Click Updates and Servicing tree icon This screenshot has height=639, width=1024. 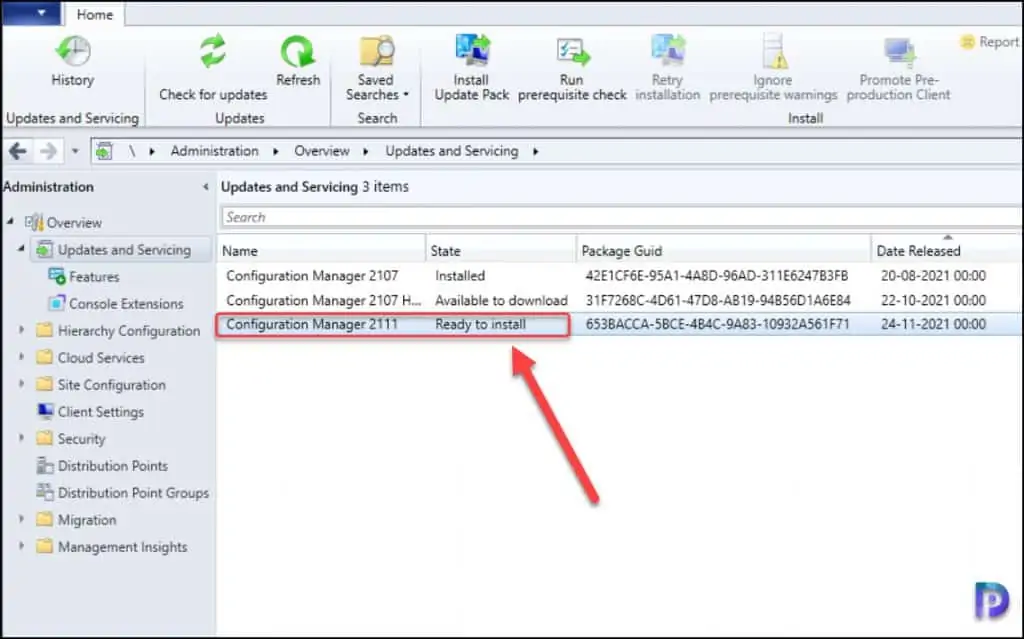pos(44,250)
